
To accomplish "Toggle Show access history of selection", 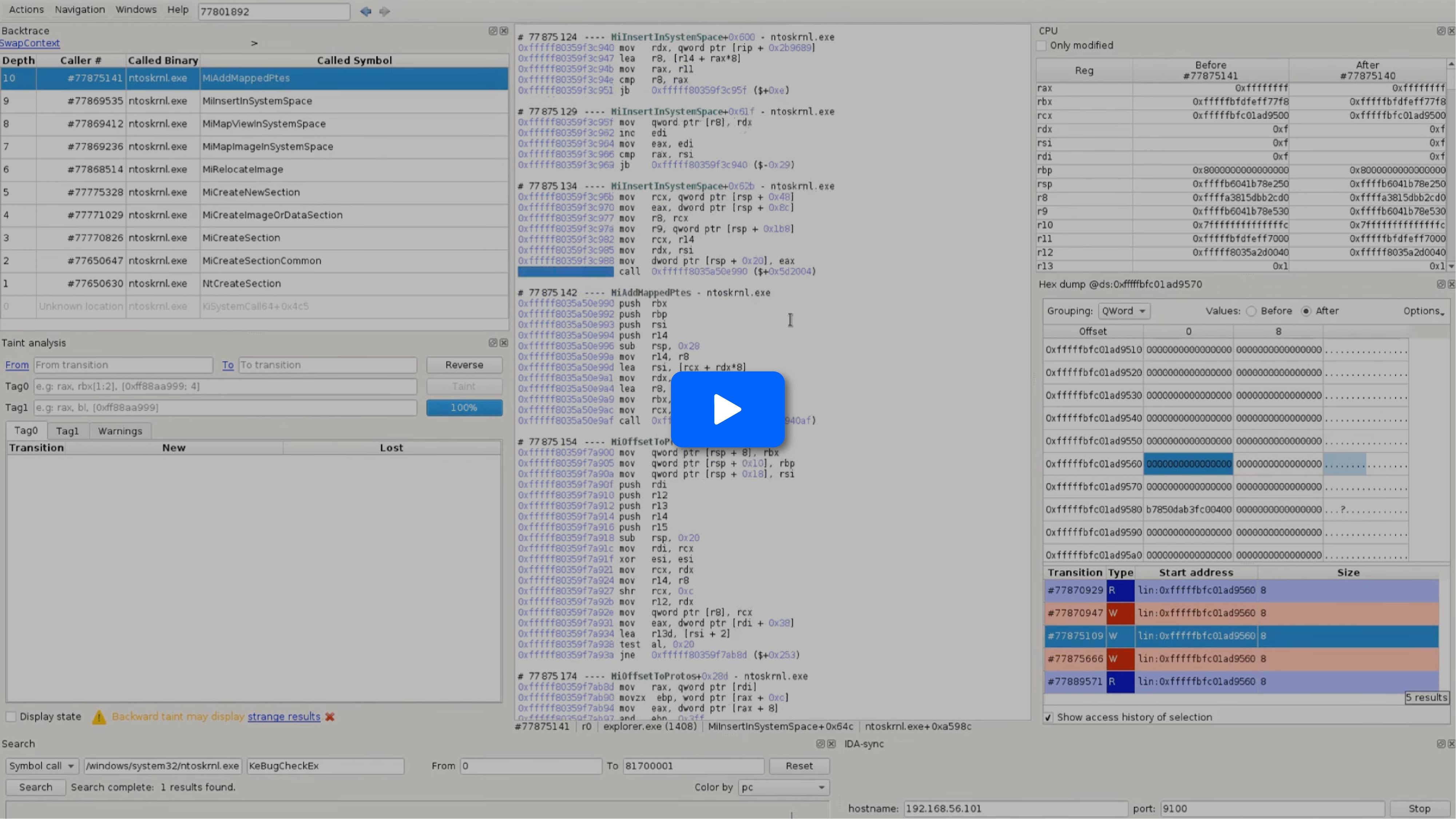I will click(1048, 717).
